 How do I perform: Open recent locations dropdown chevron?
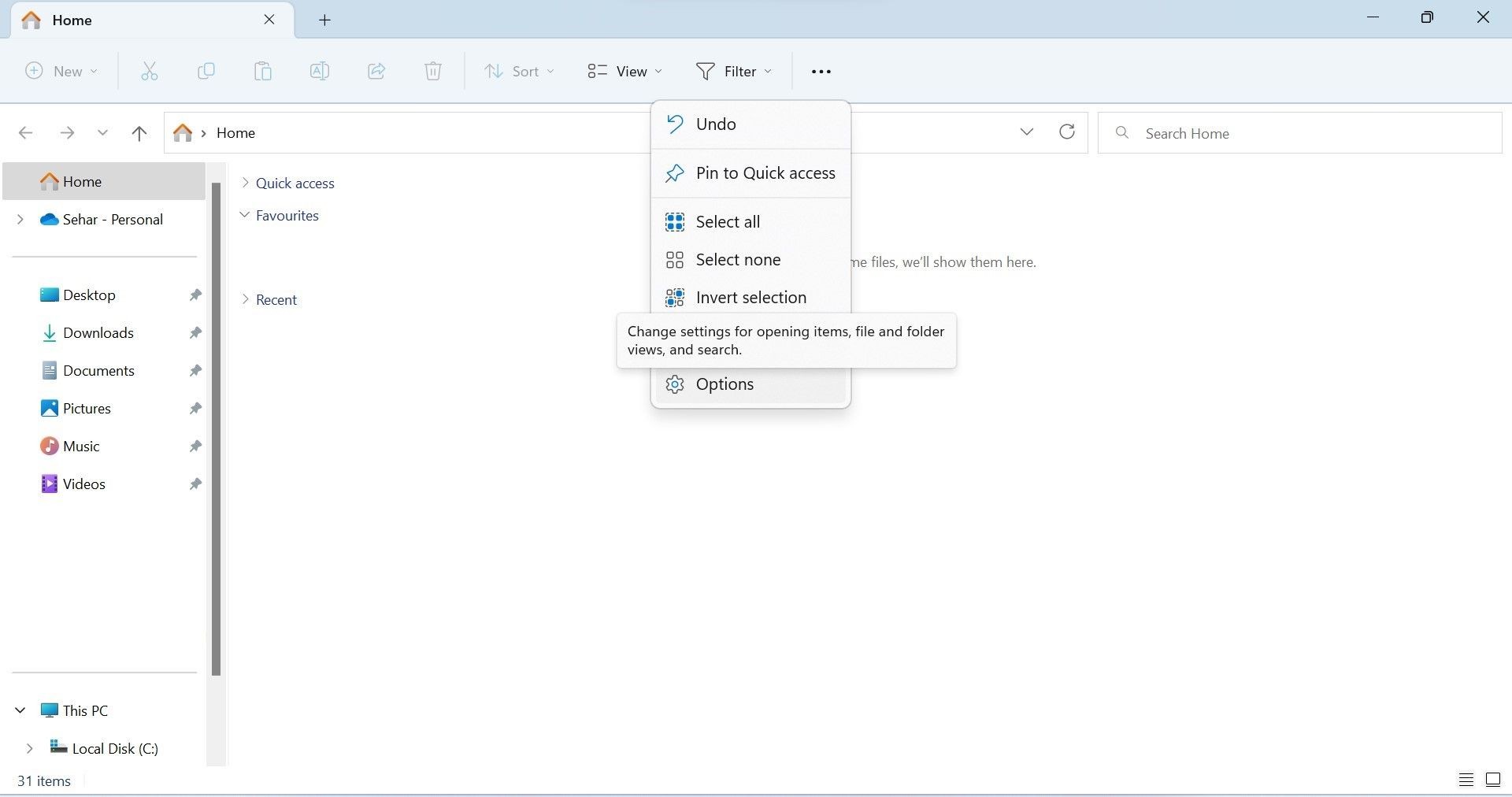(102, 133)
